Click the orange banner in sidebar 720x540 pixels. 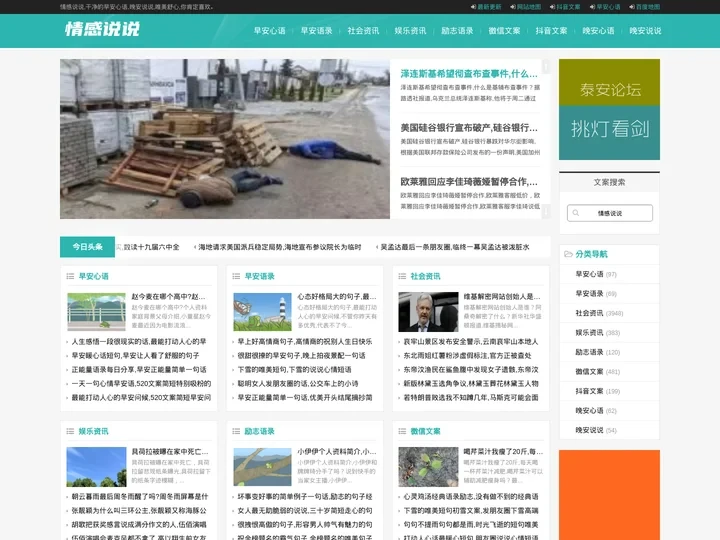click(609, 495)
